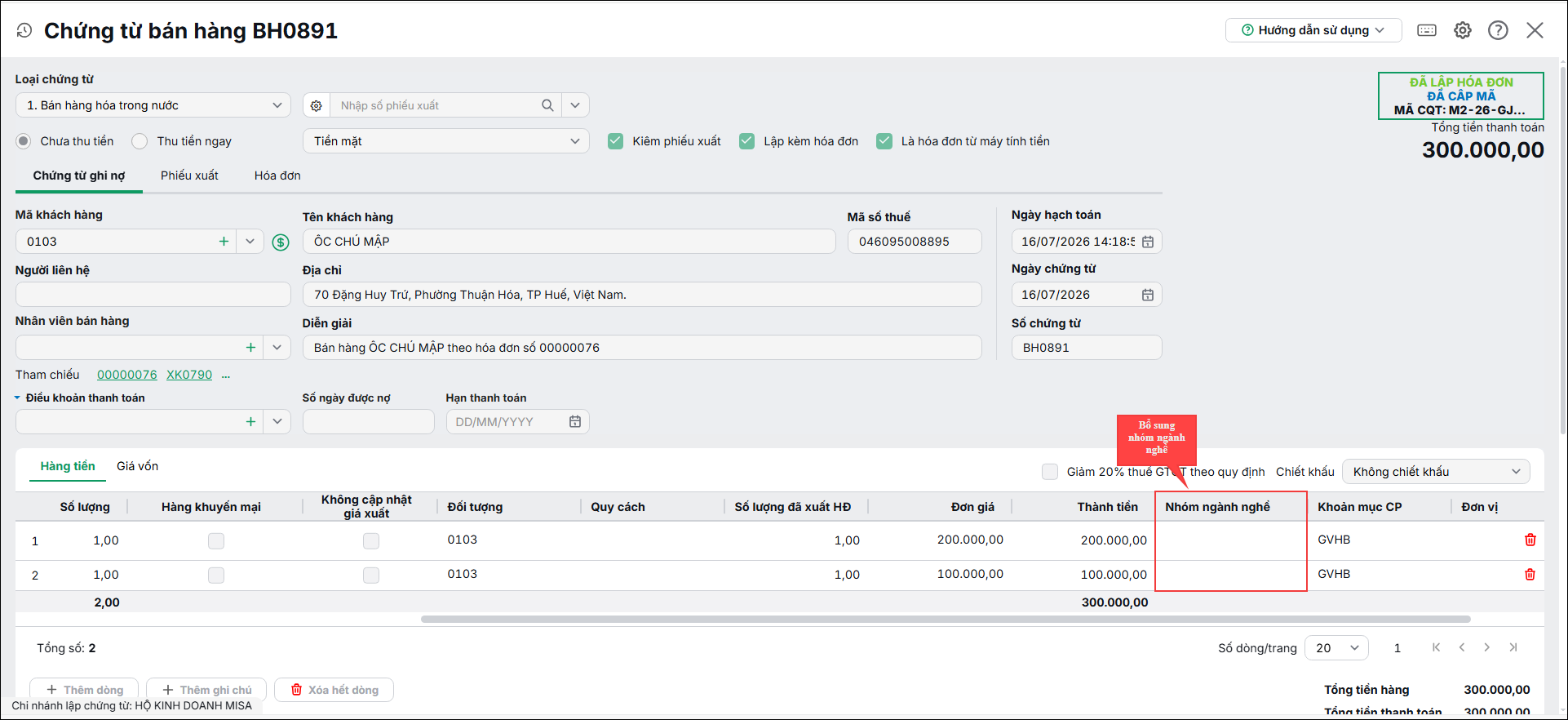This screenshot has height=720, width=1568.
Task: Toggle Là hóa đơn từ máy tính tiền
Action: click(884, 141)
